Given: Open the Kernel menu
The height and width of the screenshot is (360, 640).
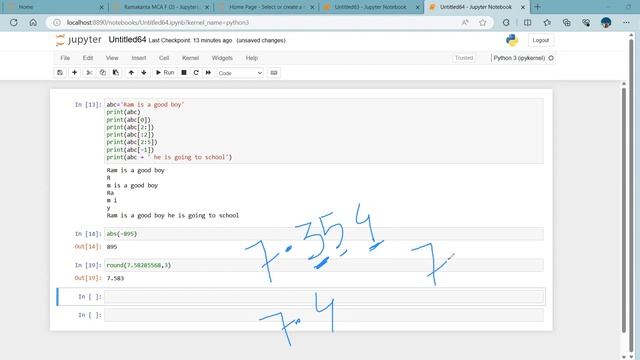Looking at the screenshot, I should point(190,58).
